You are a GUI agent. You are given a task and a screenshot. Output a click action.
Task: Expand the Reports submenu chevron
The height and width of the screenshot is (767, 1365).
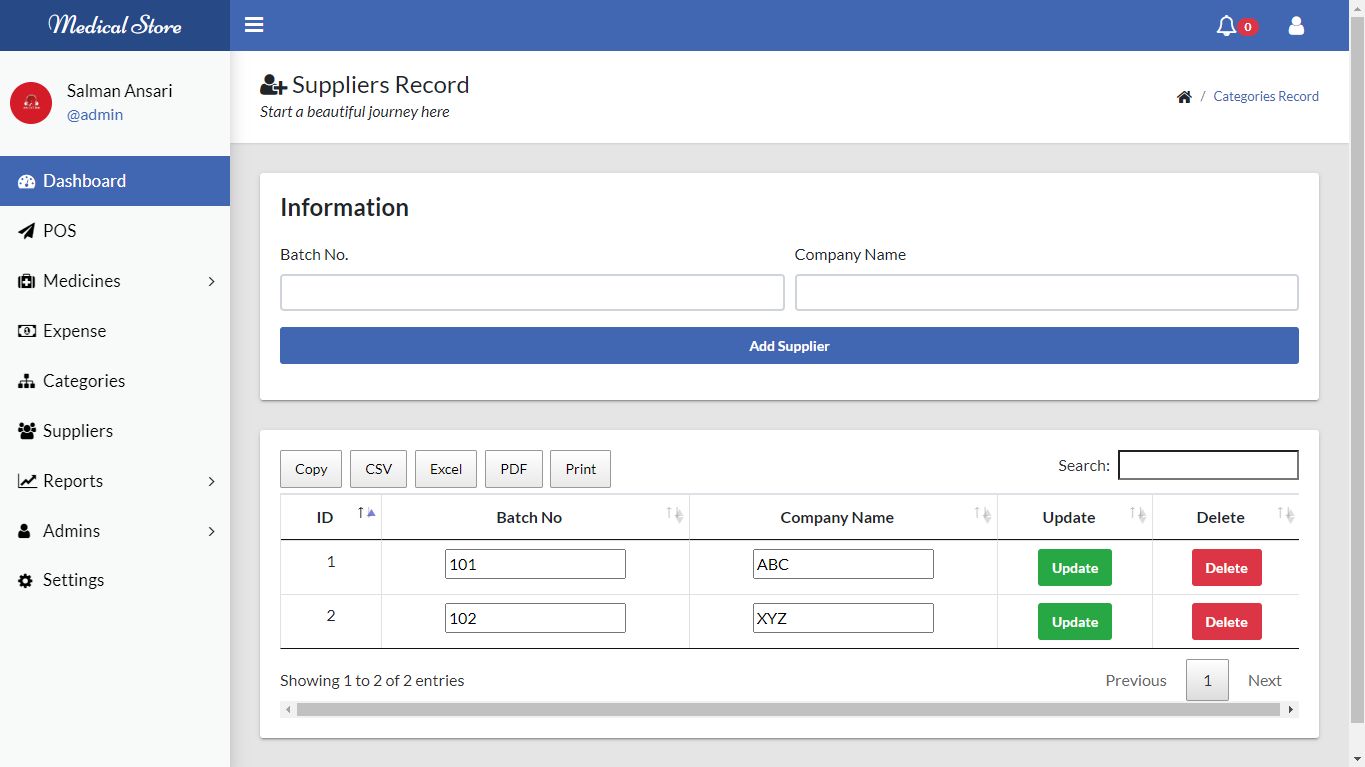pyautogui.click(x=211, y=482)
